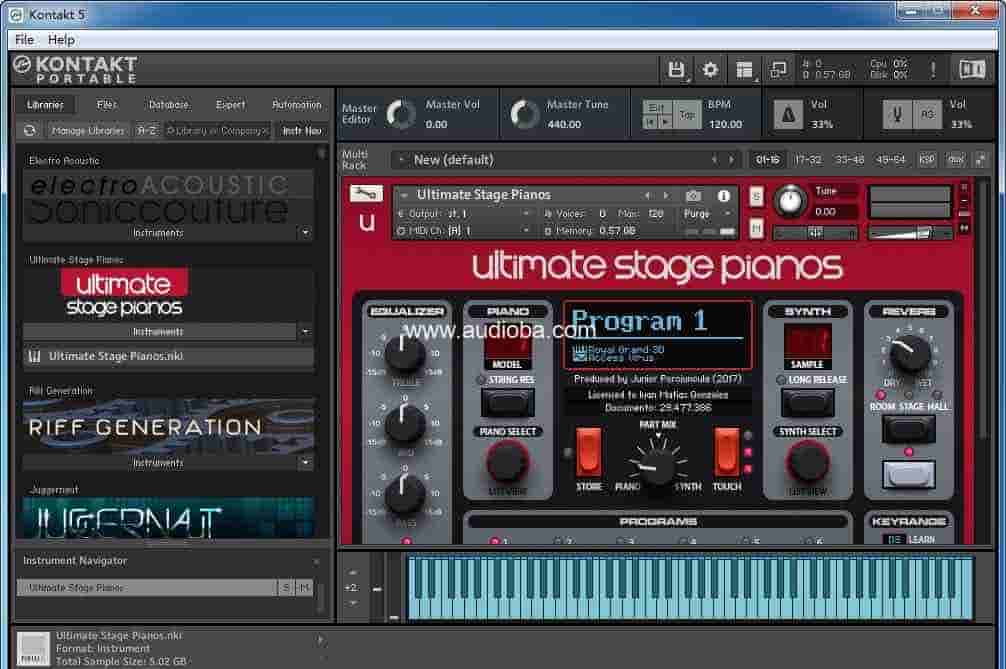
Task: Switch to the Database tab
Action: (x=169, y=105)
